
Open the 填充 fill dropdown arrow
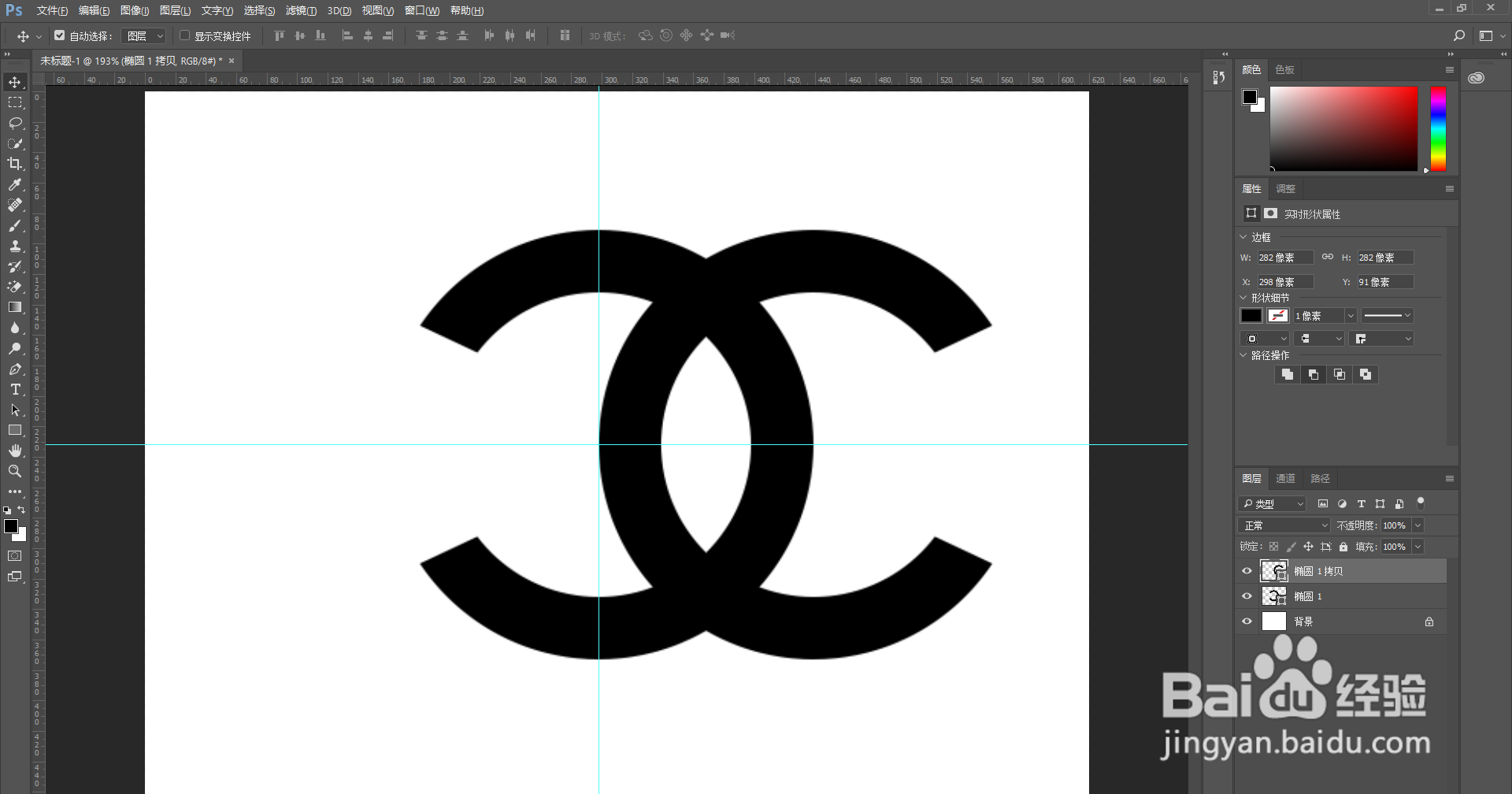(1418, 547)
